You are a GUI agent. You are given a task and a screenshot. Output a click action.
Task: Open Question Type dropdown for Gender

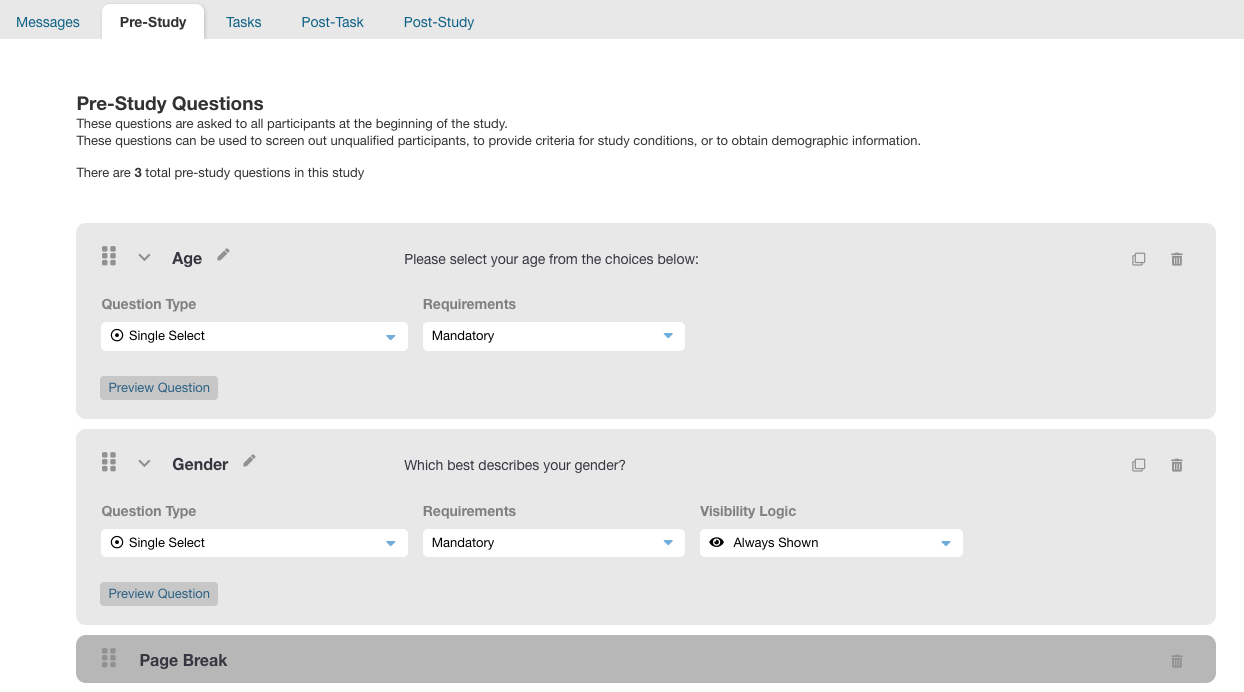(254, 543)
